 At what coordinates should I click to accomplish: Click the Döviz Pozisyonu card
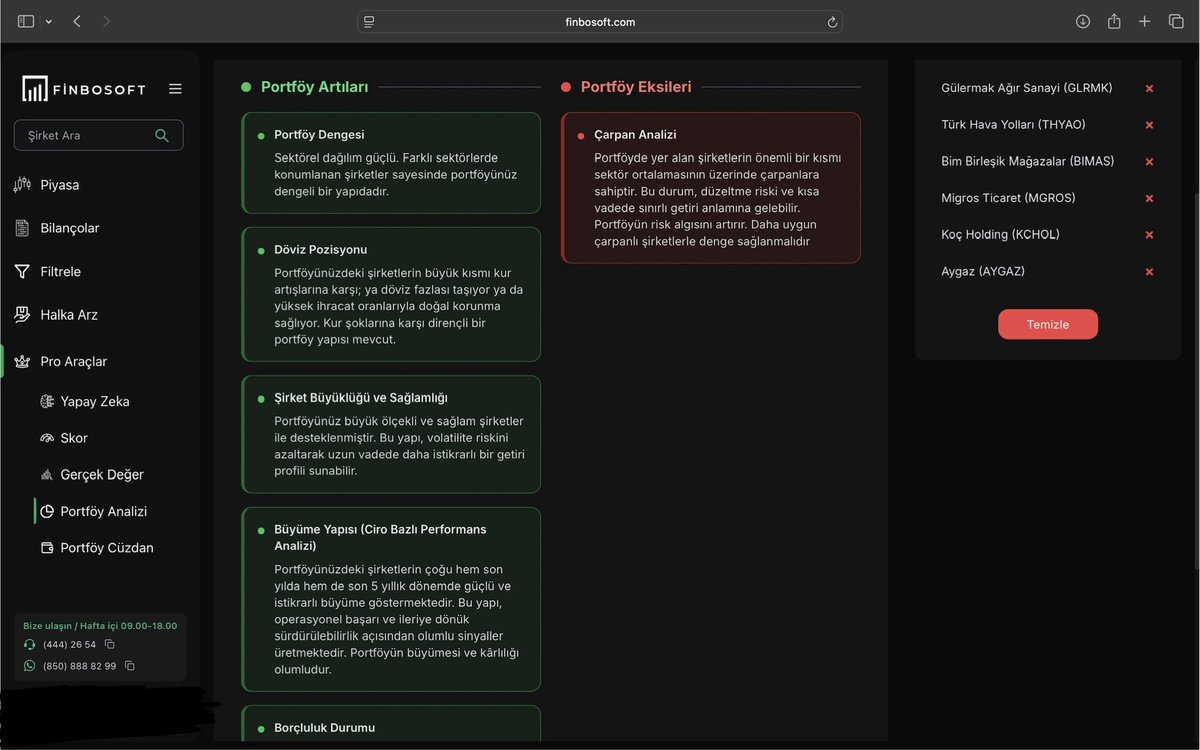tap(391, 294)
